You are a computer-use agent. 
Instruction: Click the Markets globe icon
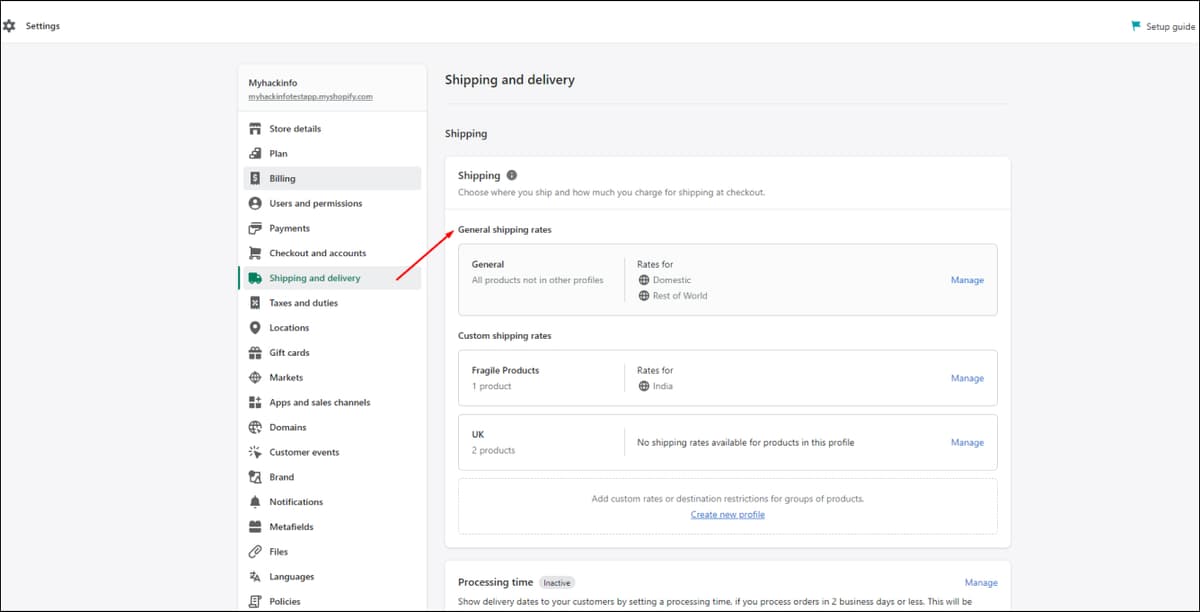pos(255,378)
